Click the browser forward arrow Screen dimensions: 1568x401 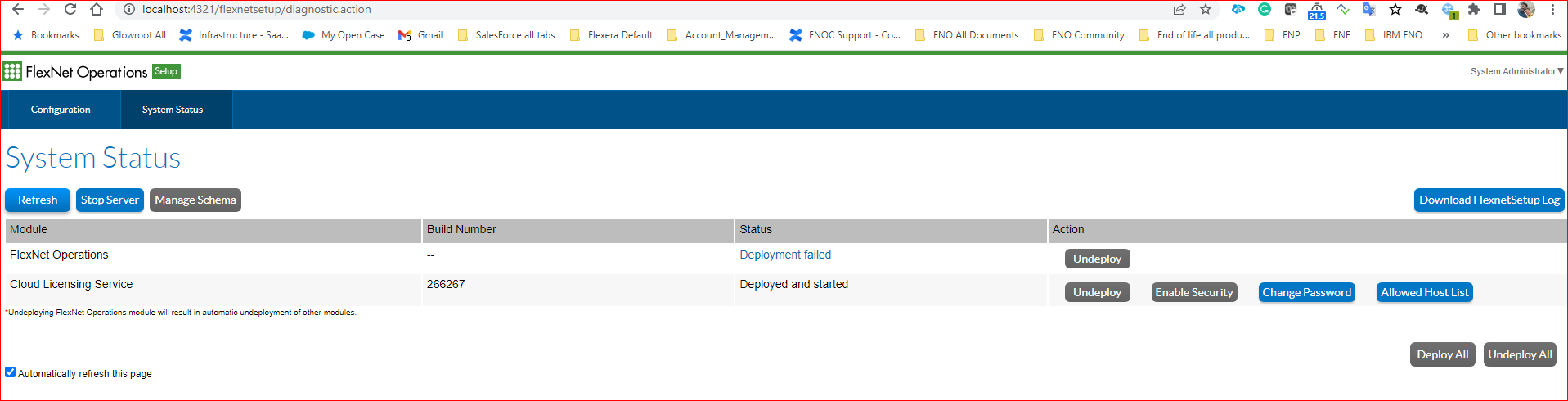(x=44, y=10)
